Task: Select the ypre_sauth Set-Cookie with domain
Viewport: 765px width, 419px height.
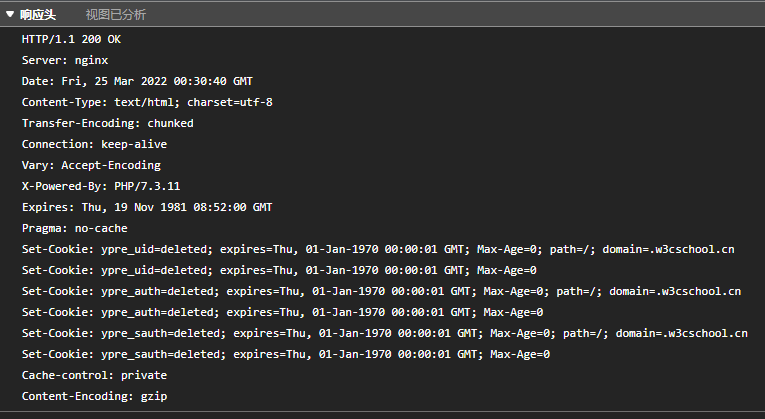Action: click(x=385, y=333)
